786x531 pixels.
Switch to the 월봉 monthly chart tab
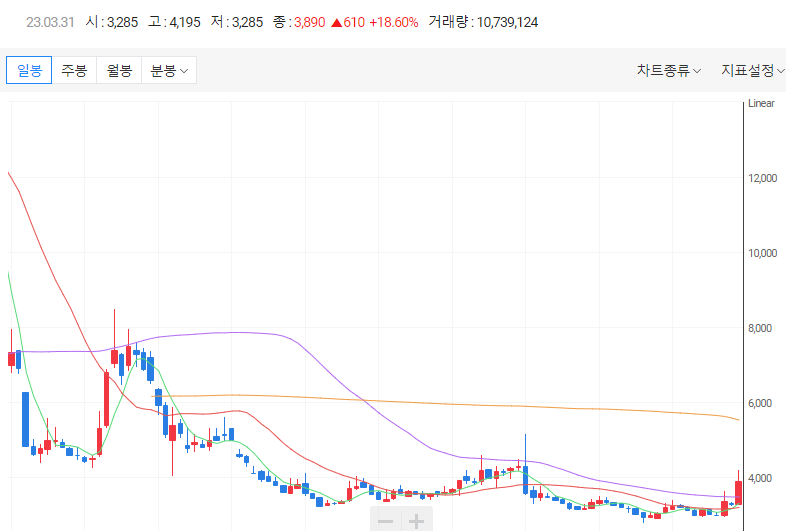point(119,70)
